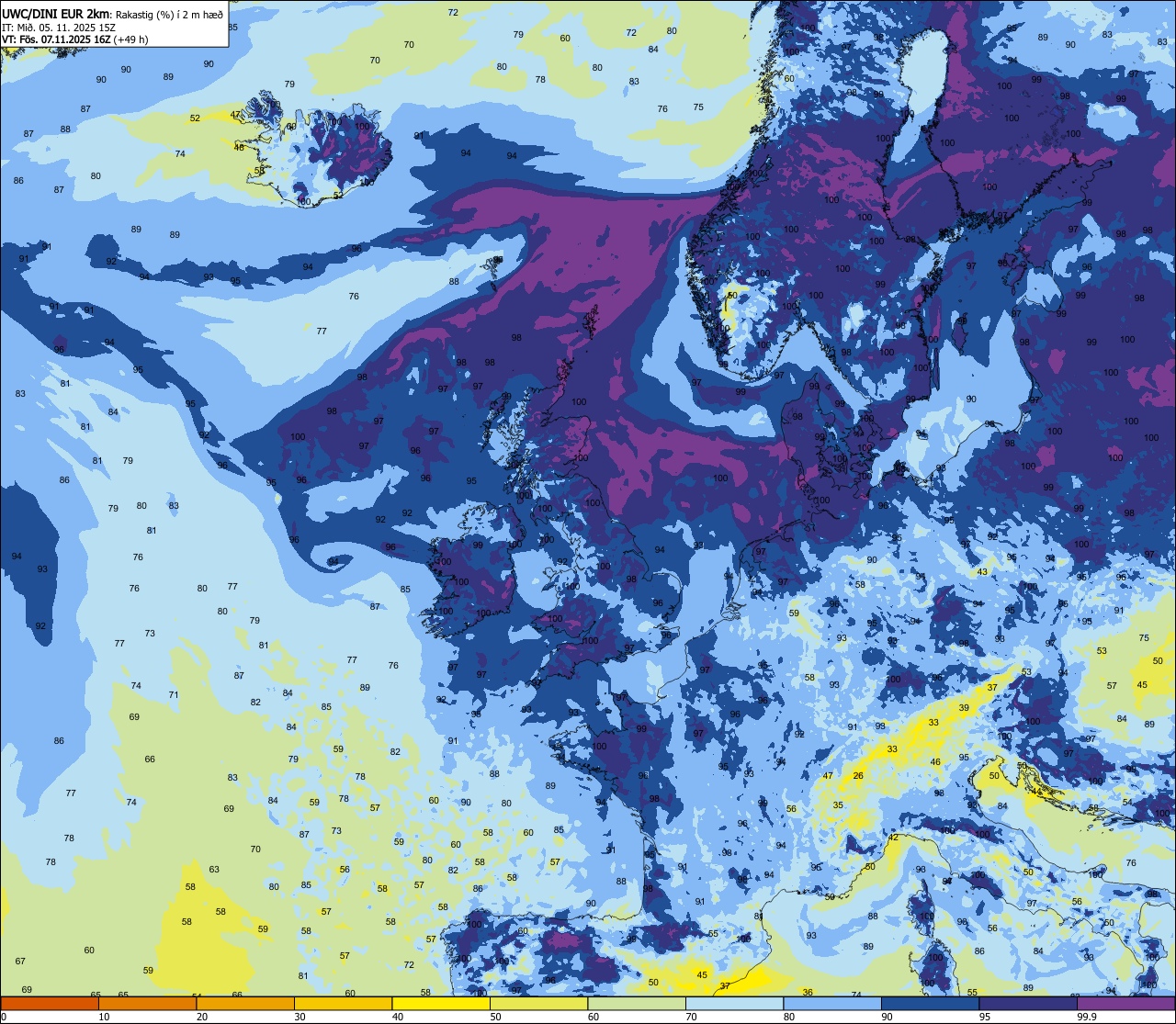
Task: Select the orange 20–30 legend swatch
Action: 244,1004
